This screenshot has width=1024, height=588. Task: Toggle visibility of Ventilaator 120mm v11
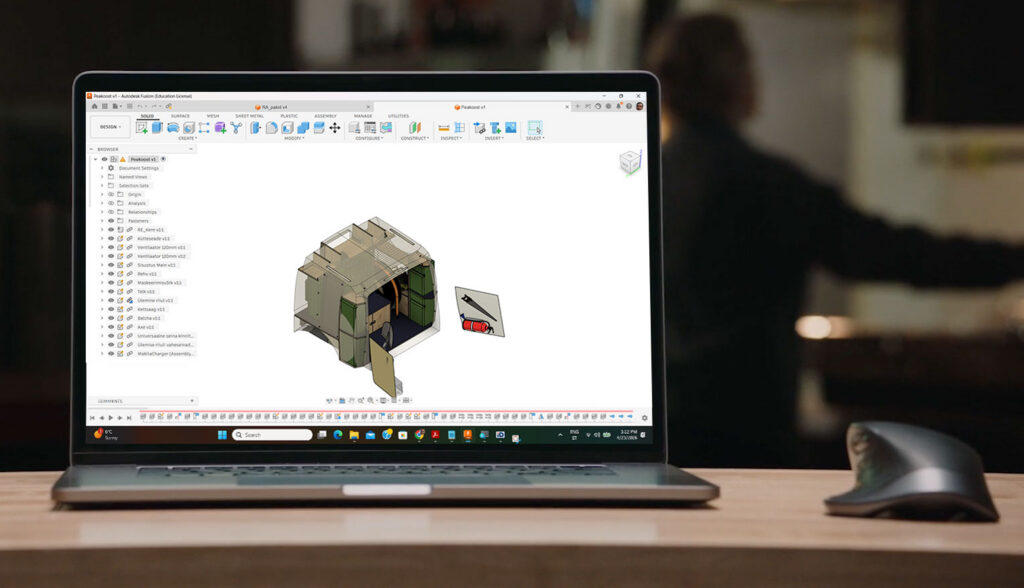coord(109,248)
